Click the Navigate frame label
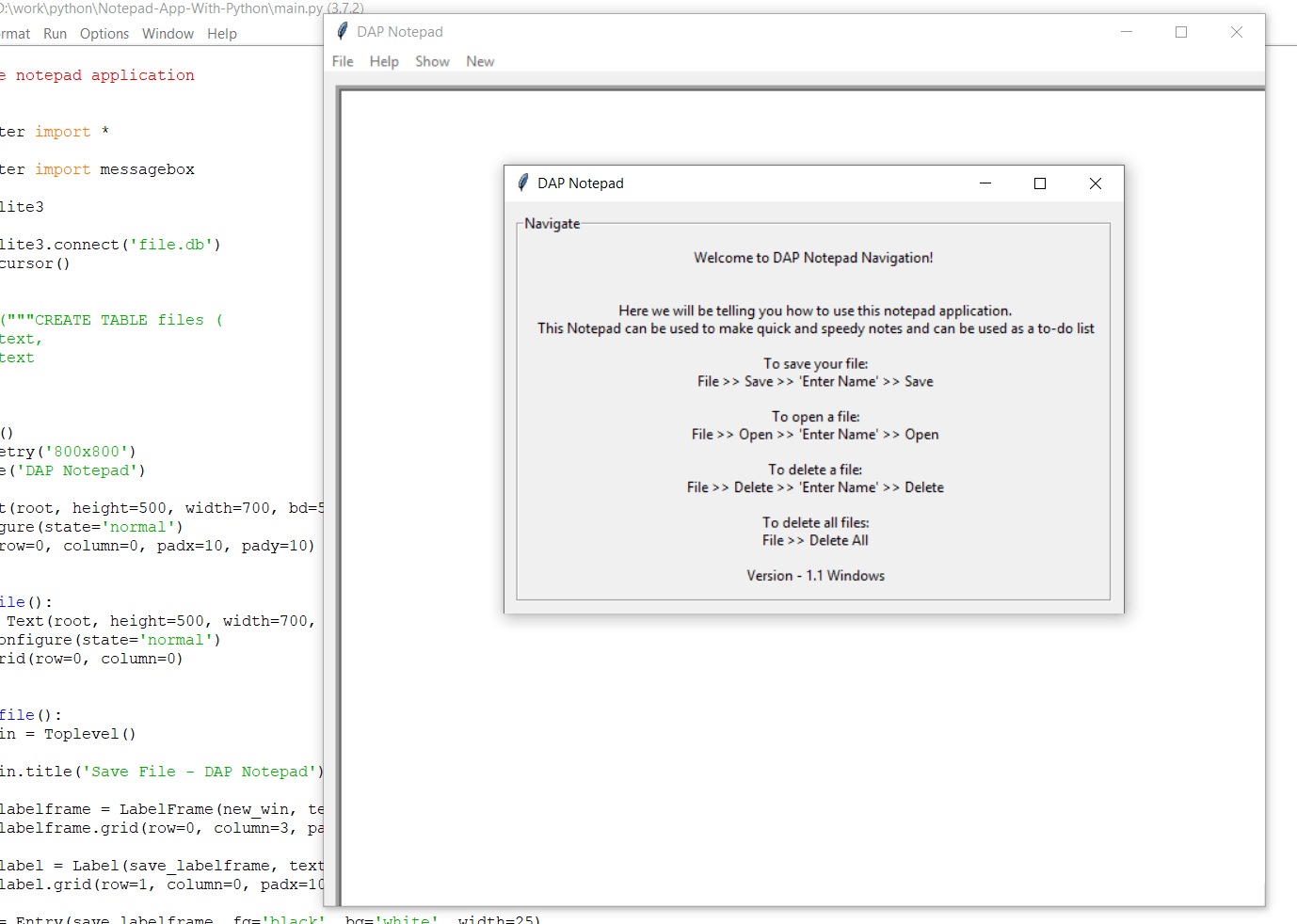This screenshot has height=924, width=1297. coord(552,224)
